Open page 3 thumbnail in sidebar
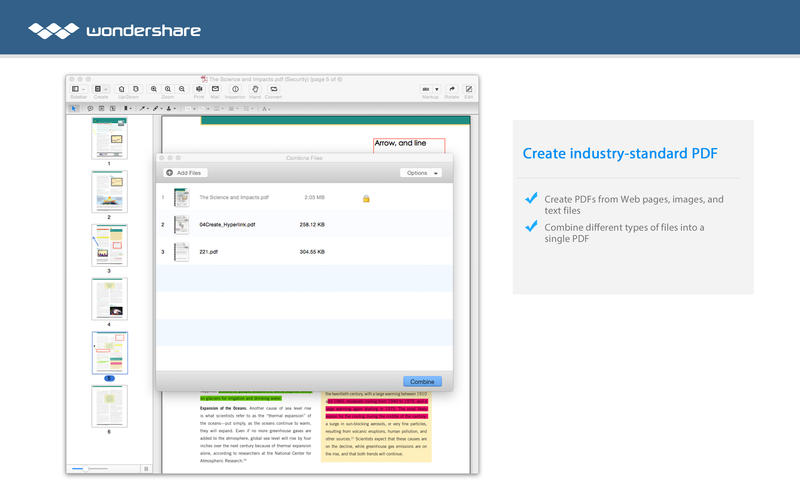Viewport: 800px width, 500px height. 109,244
